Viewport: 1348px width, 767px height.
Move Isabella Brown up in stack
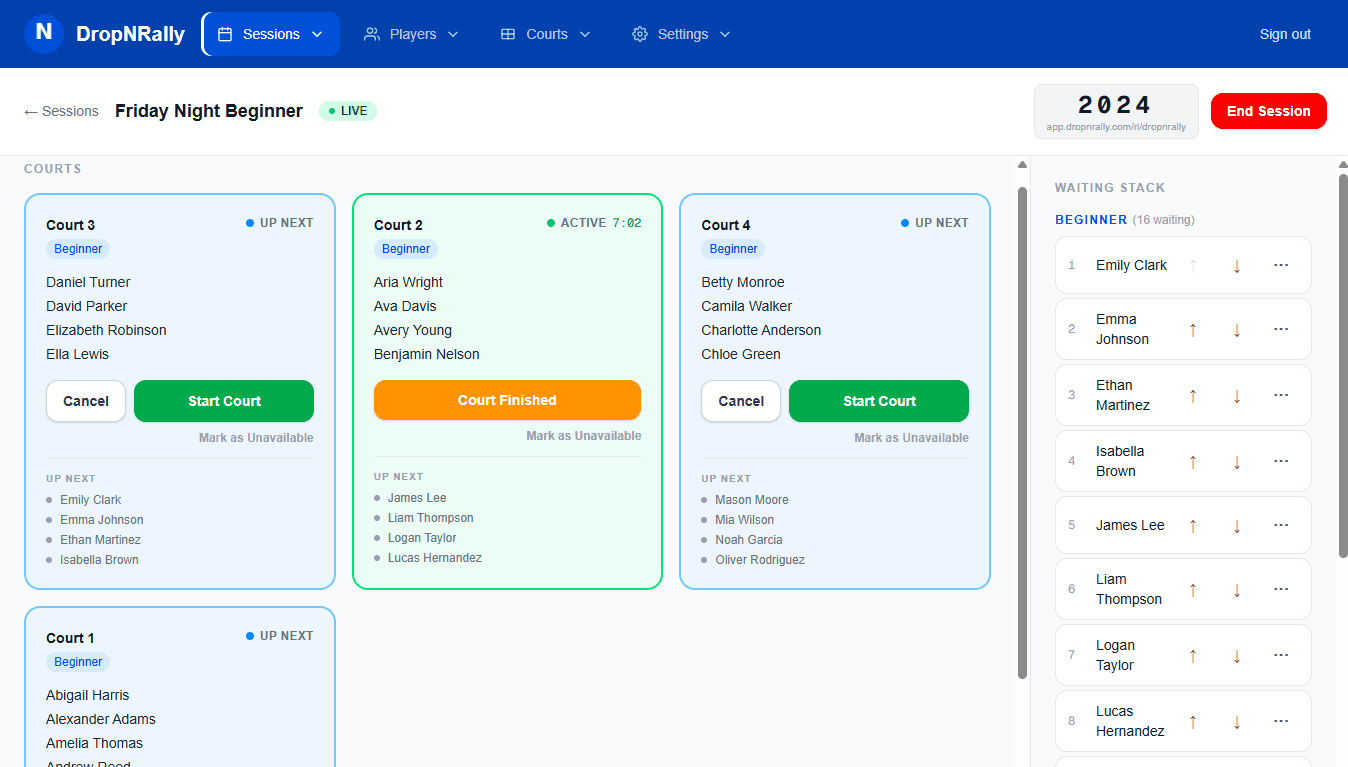1193,462
